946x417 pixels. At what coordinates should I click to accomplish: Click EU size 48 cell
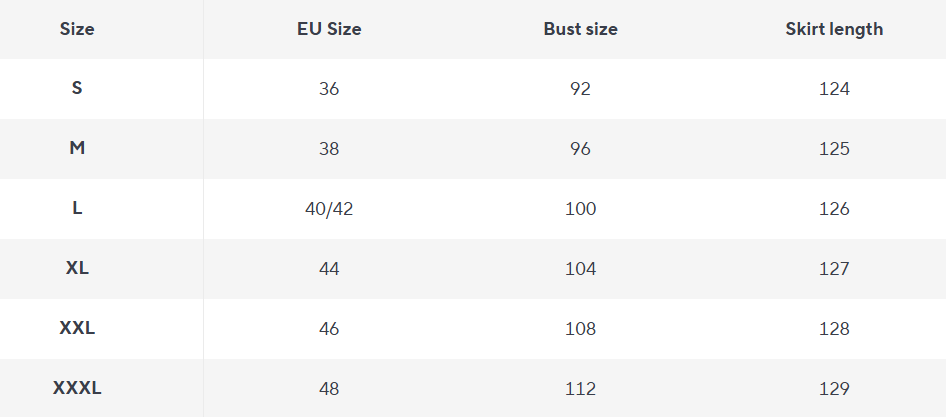tap(329, 389)
